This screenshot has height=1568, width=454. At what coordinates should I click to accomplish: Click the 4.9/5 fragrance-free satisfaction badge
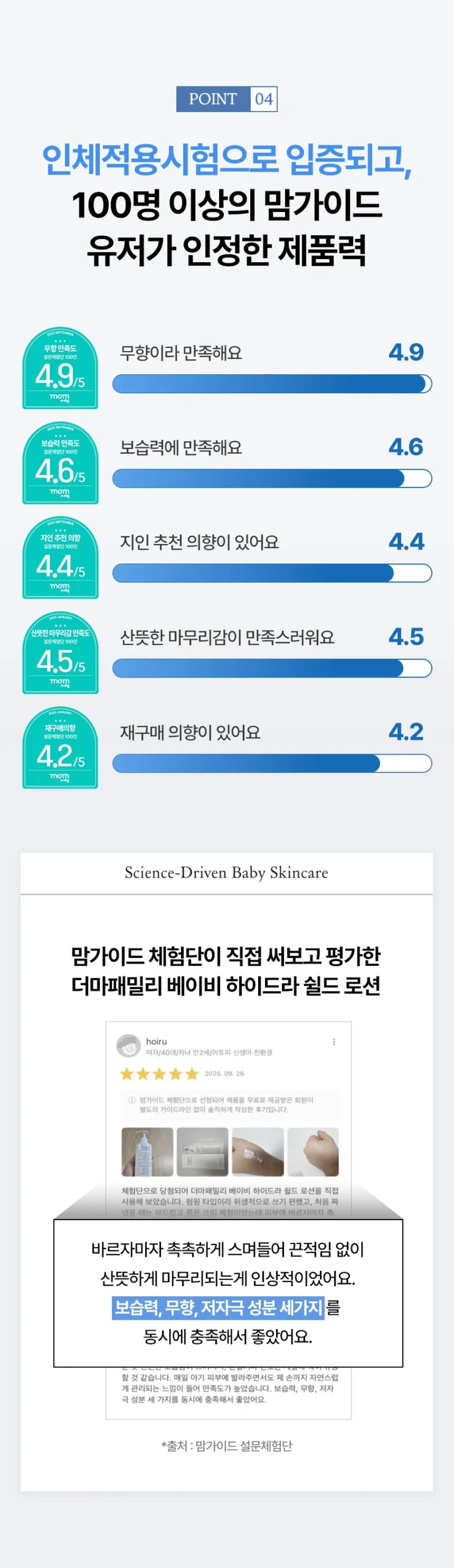coord(60,369)
